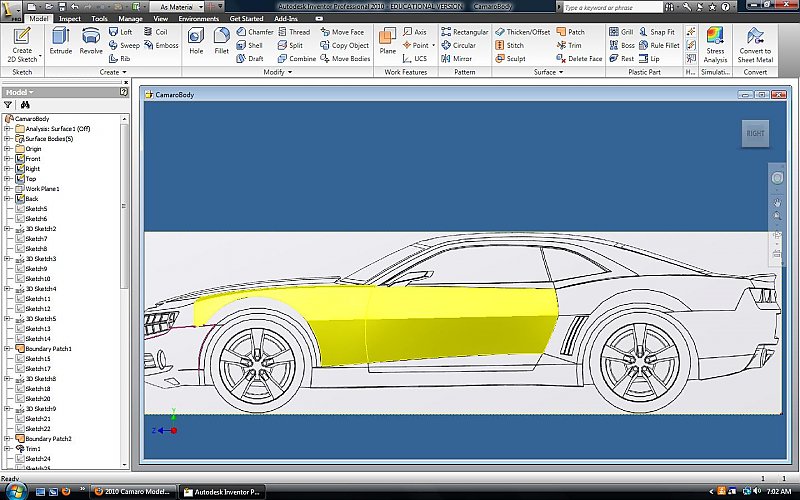The width and height of the screenshot is (800, 500).
Task: Select the Rectangular pattern tool
Action: point(465,32)
